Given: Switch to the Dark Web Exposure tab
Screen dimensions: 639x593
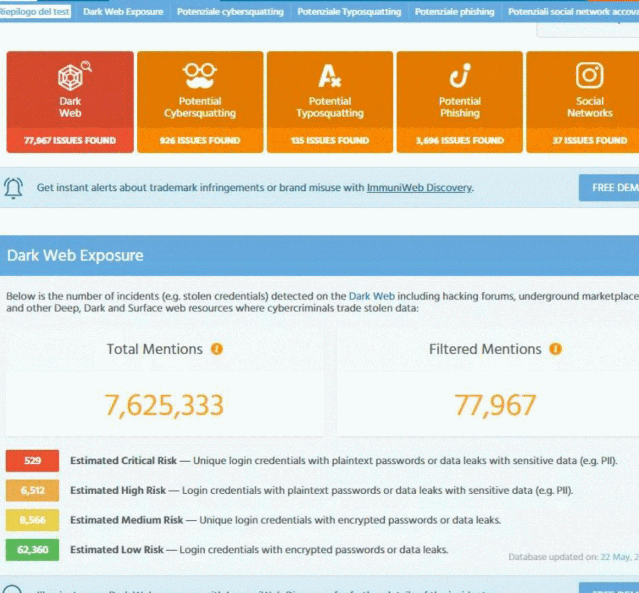Looking at the screenshot, I should click(124, 12).
